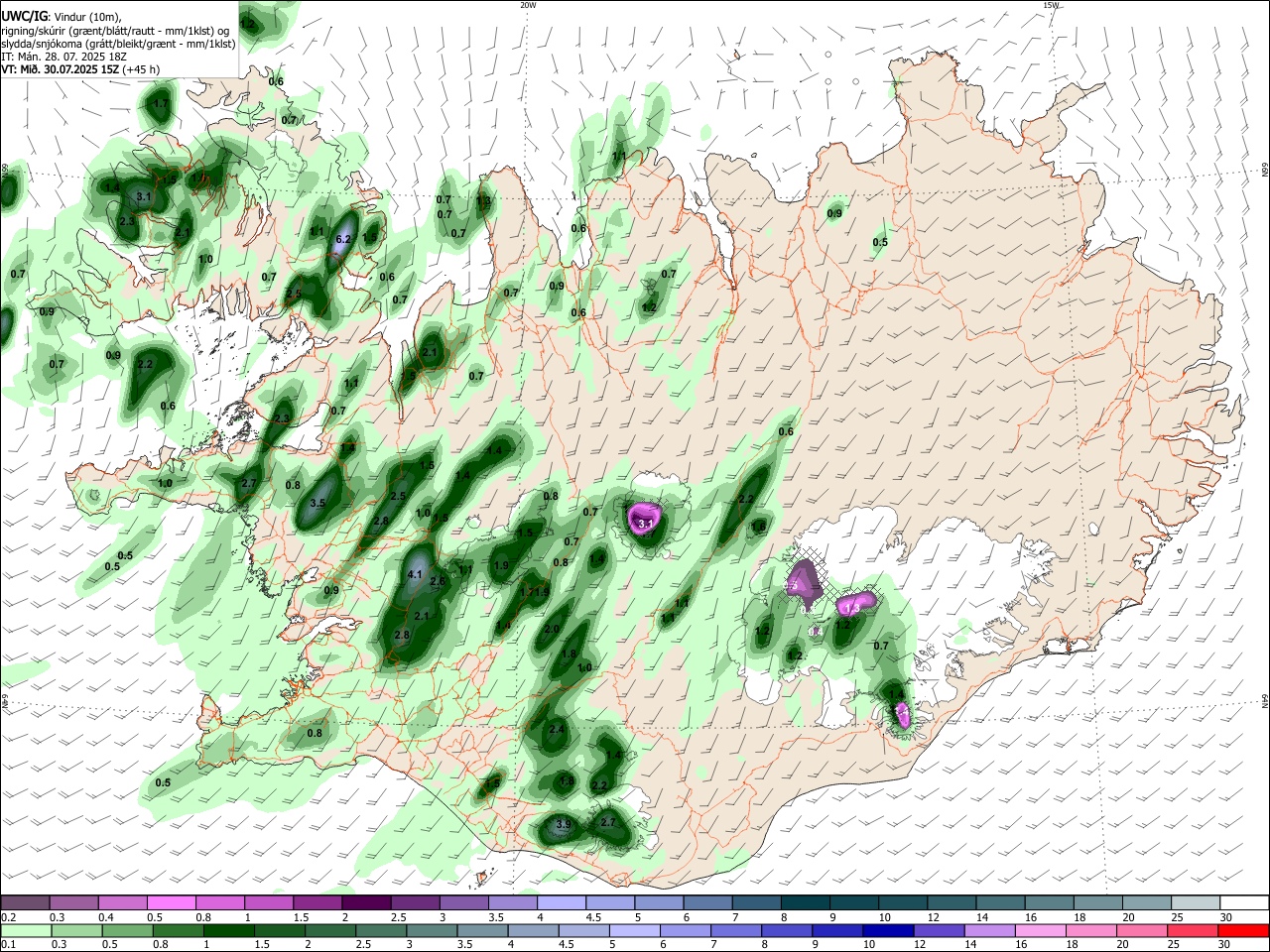
Task: Click the "slydda/snjókoma" legend description line
Action: point(118,44)
